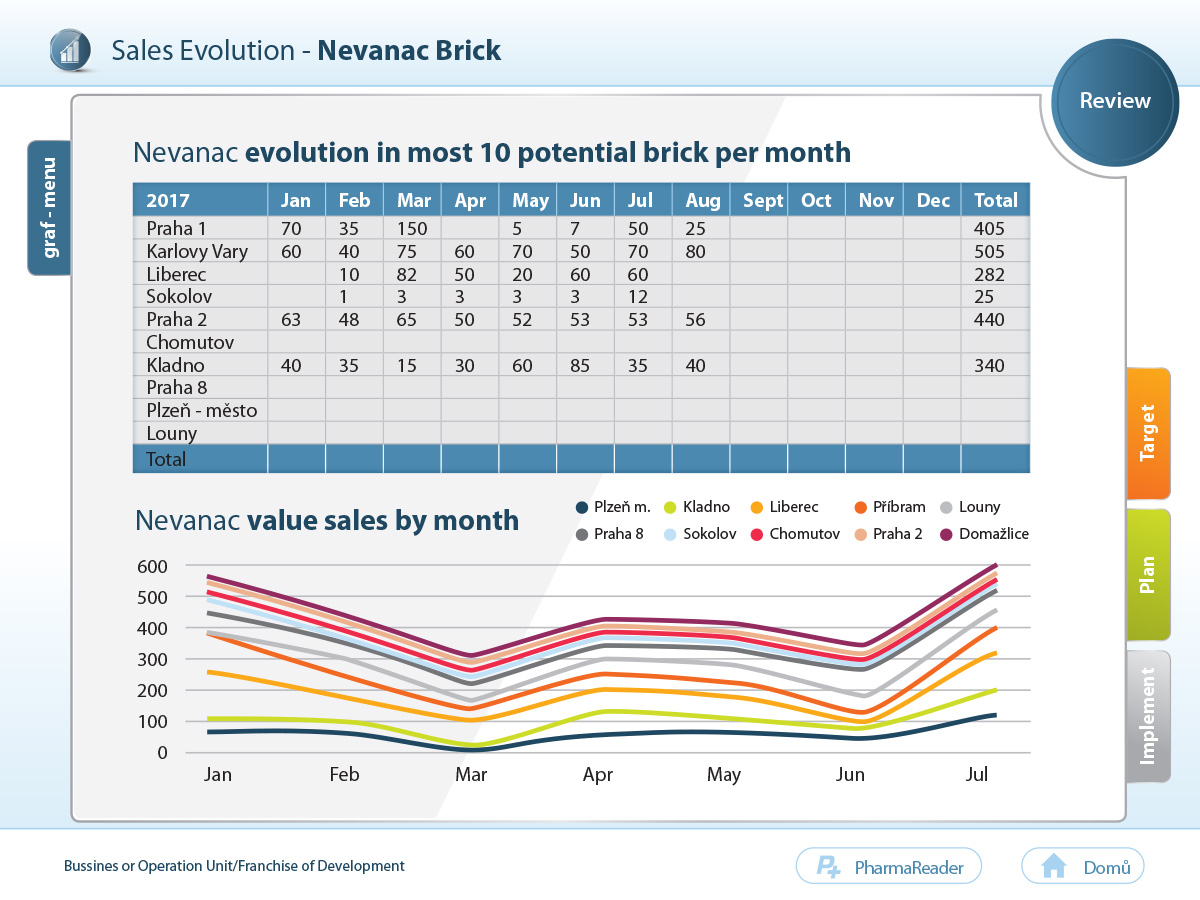Open PharmaReader button
This screenshot has height=900, width=1200.
[889, 866]
